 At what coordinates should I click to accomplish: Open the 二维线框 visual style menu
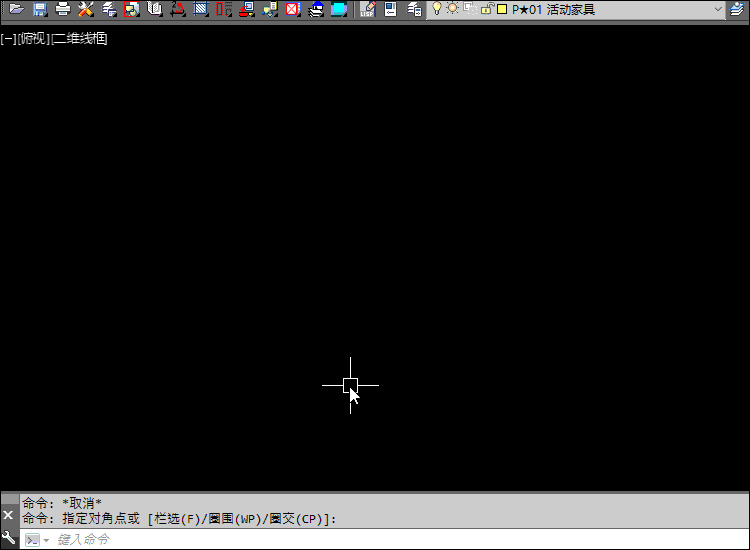tap(80, 39)
